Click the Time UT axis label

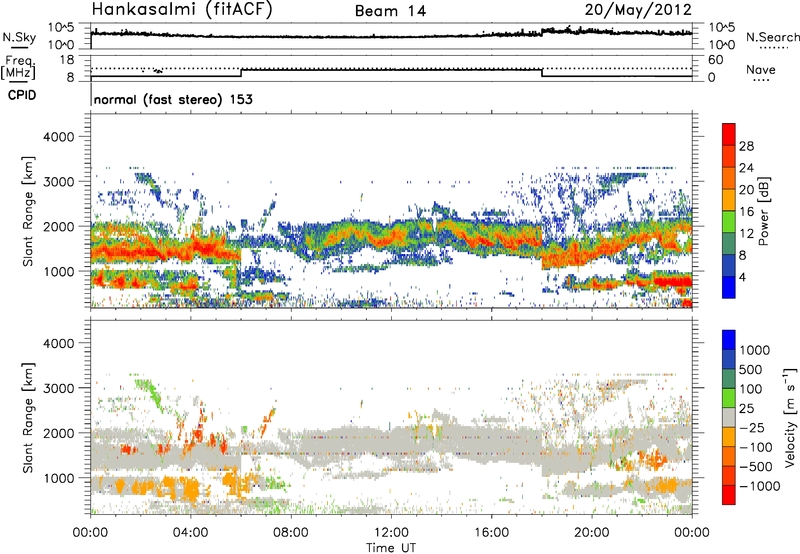tap(391, 547)
